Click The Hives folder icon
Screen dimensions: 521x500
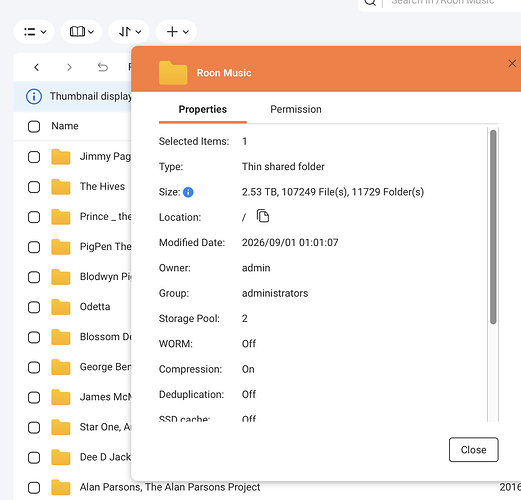click(x=61, y=187)
